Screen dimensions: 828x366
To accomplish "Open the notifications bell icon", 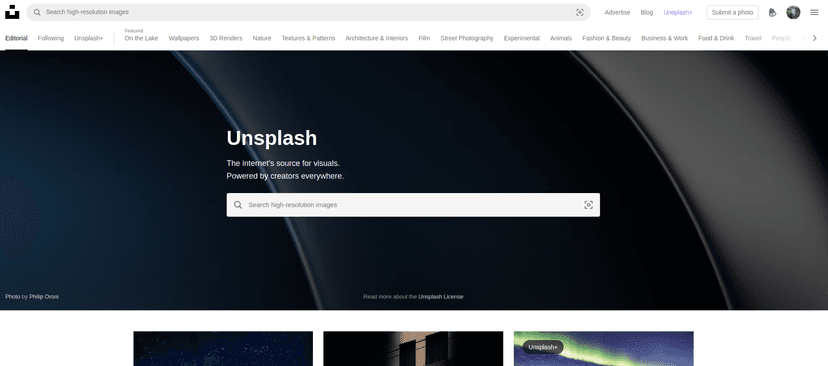I will (772, 12).
